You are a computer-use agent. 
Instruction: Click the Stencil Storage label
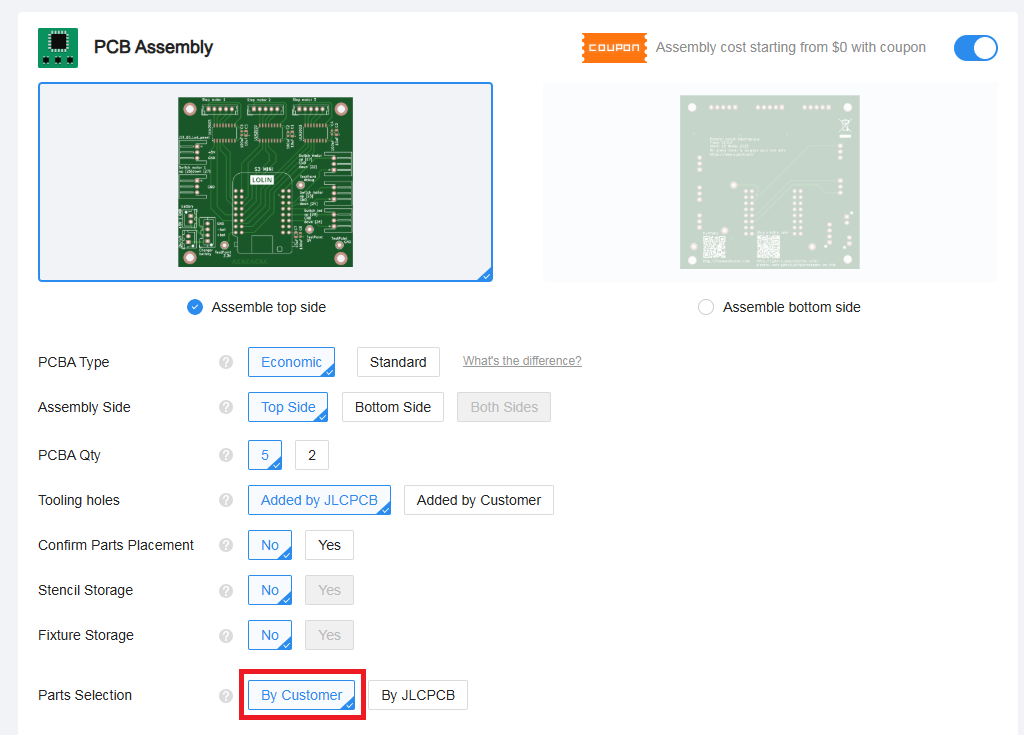point(86,590)
